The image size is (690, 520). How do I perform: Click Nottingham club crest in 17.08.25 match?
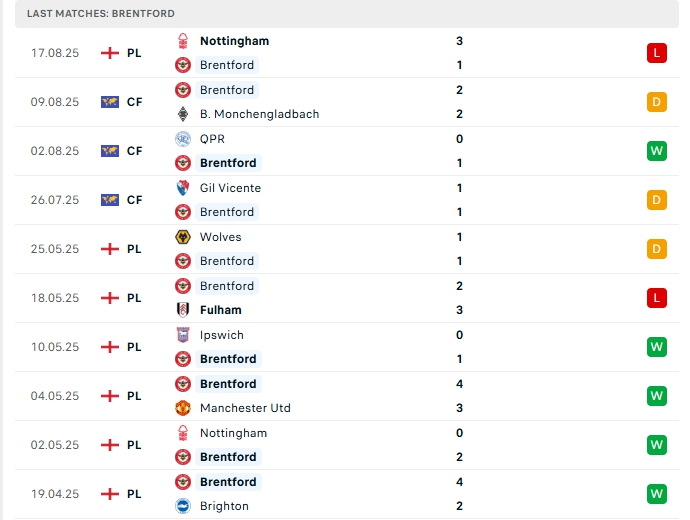[x=183, y=41]
